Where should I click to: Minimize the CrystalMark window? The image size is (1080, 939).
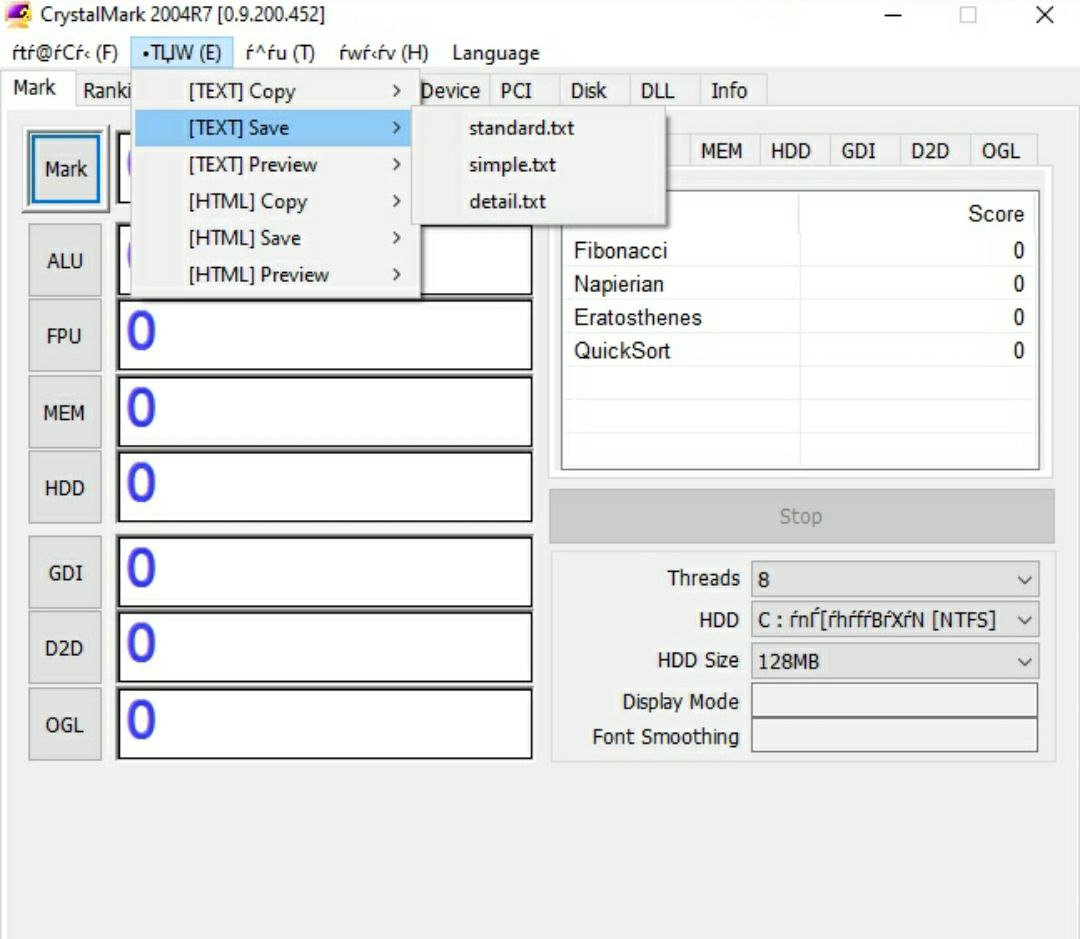point(893,14)
